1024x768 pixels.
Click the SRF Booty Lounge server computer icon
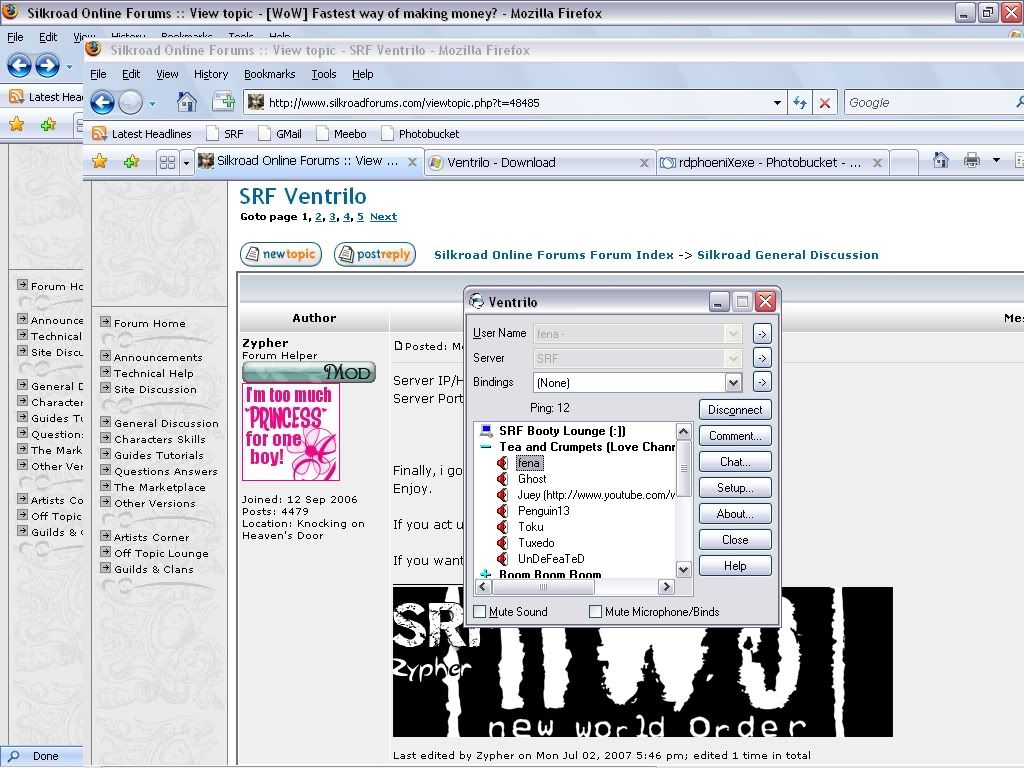tap(486, 430)
